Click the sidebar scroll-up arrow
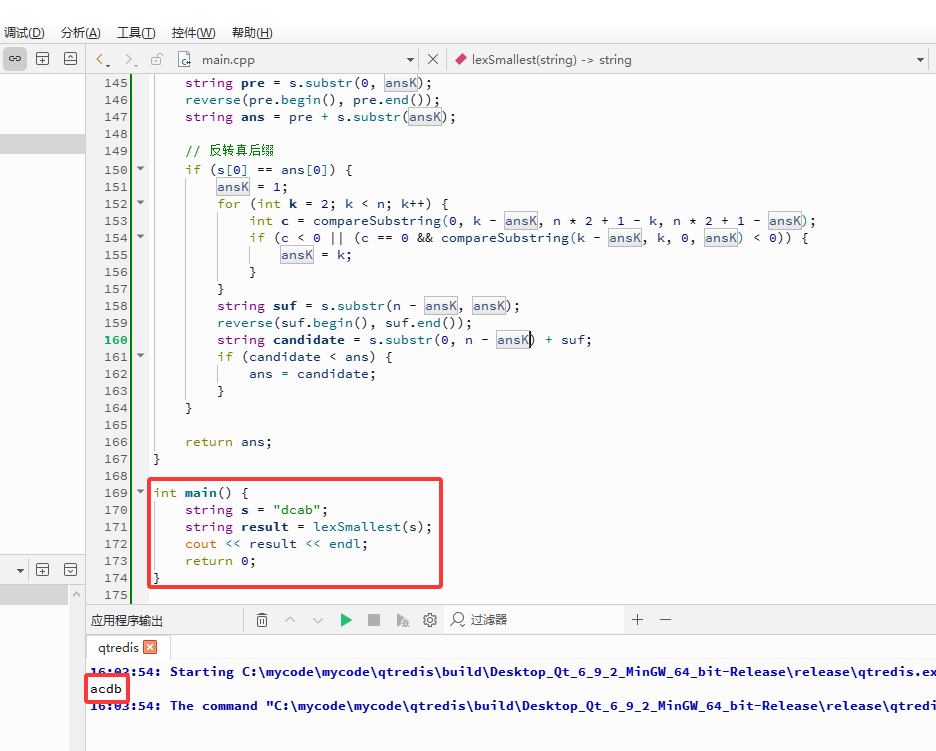The height and width of the screenshot is (751, 936). (x=76, y=594)
